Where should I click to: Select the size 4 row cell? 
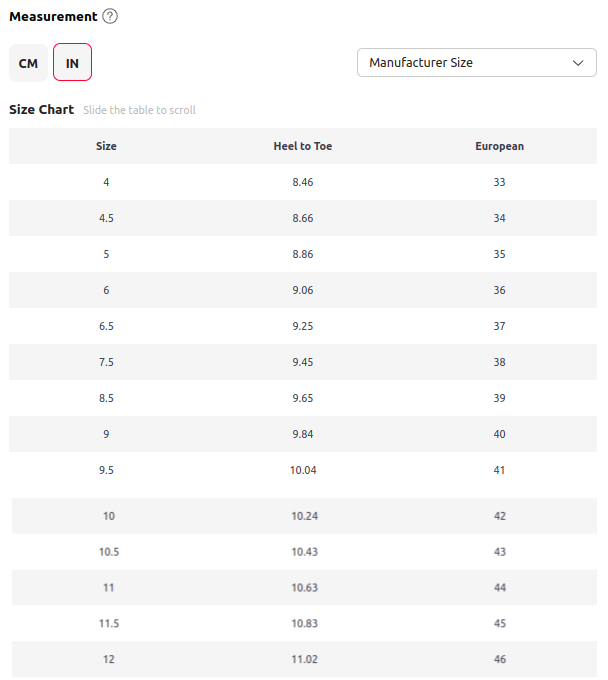click(x=106, y=182)
